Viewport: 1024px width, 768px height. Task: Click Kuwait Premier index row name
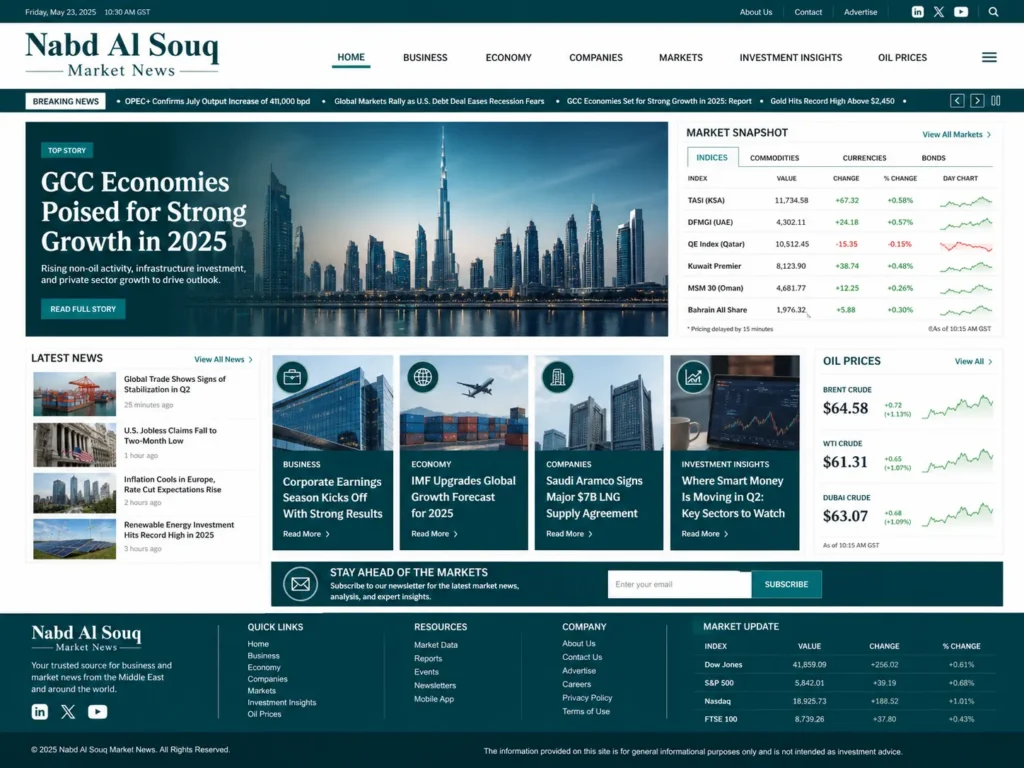pos(714,266)
